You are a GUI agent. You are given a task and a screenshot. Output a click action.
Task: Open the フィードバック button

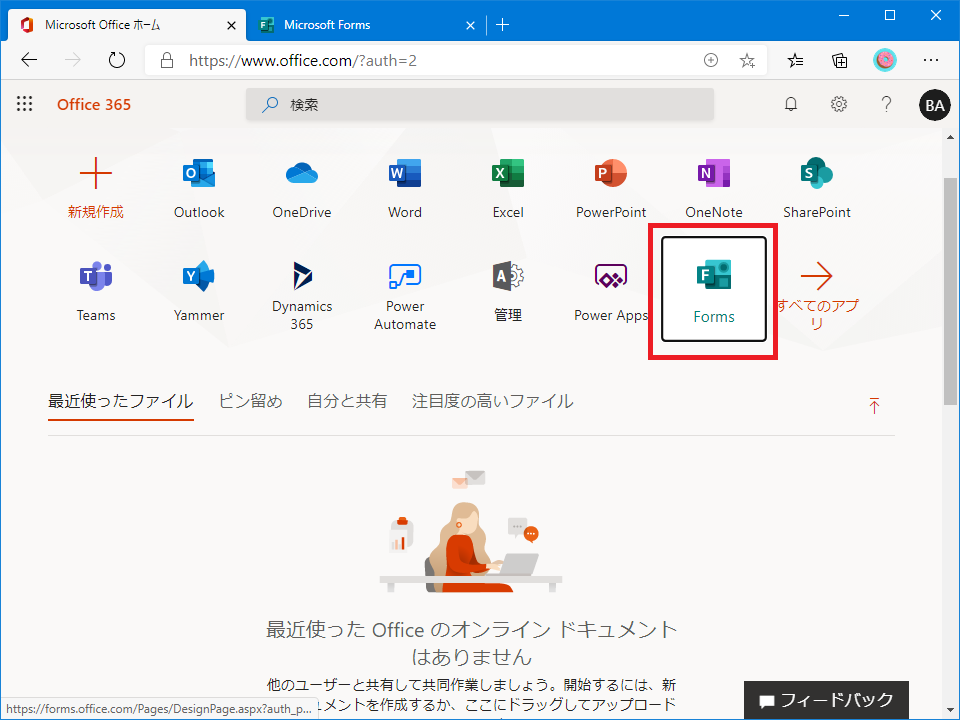coord(826,700)
